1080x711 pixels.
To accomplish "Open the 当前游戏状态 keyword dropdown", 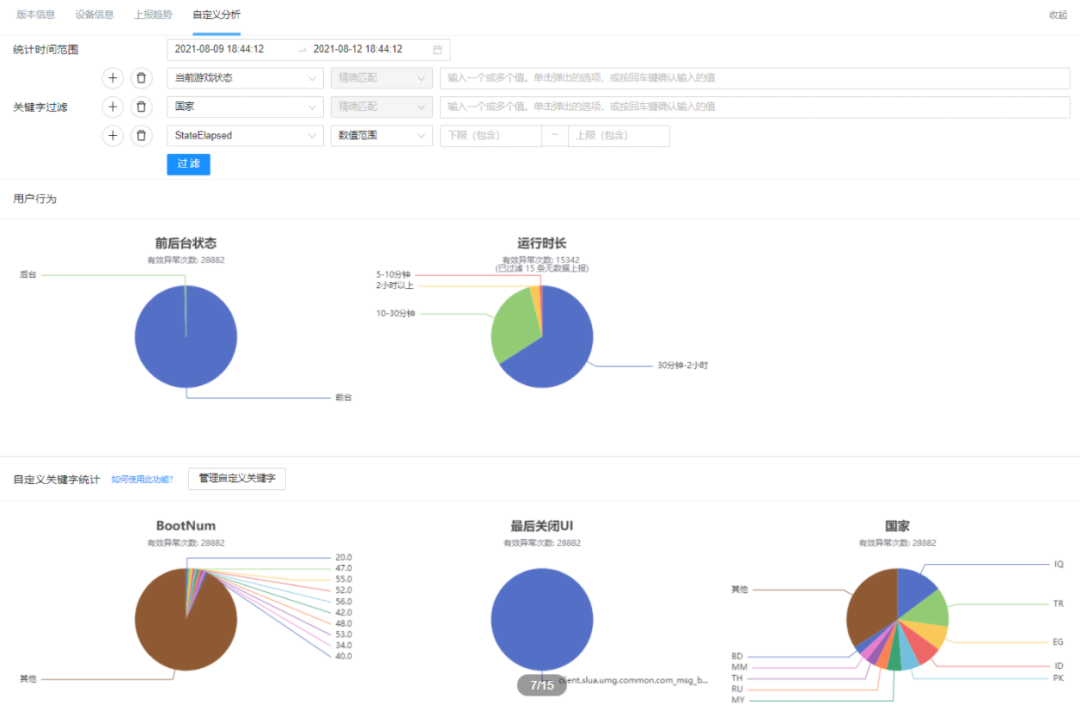I will [245, 78].
